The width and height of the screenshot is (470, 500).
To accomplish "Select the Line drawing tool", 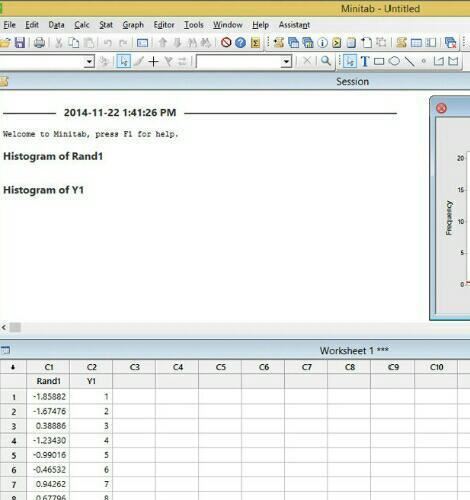I will [x=409, y=61].
